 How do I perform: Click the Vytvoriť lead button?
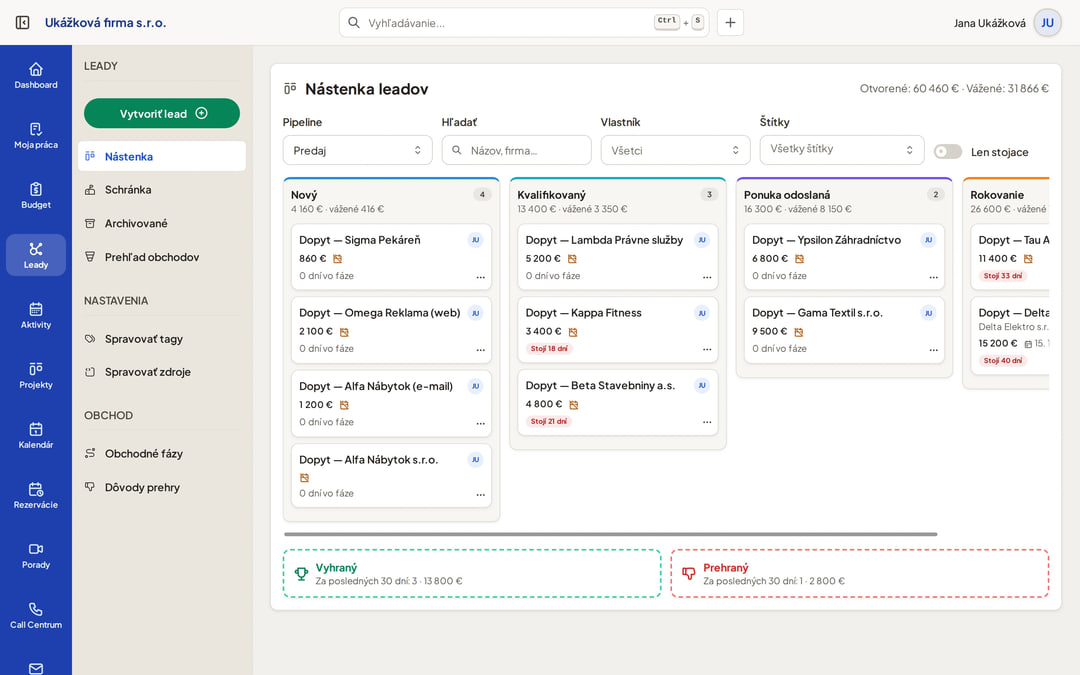[x=162, y=114]
